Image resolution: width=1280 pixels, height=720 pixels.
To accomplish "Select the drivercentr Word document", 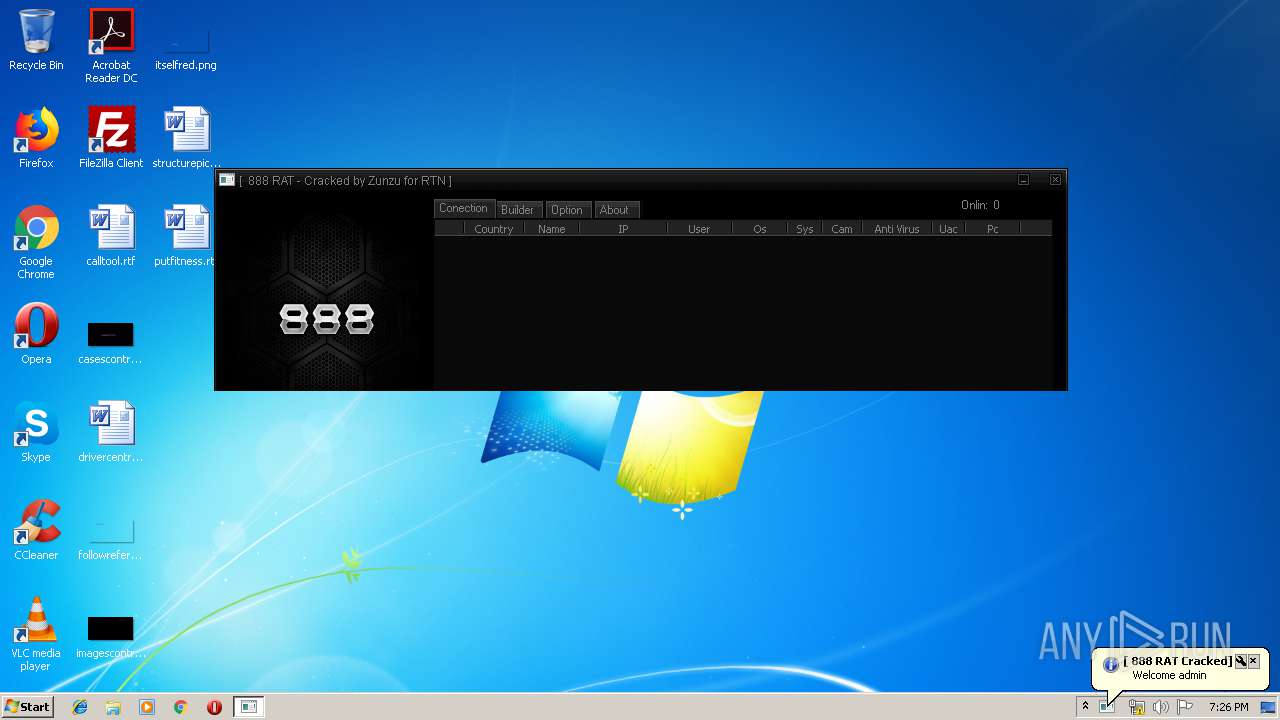I will pos(111,432).
